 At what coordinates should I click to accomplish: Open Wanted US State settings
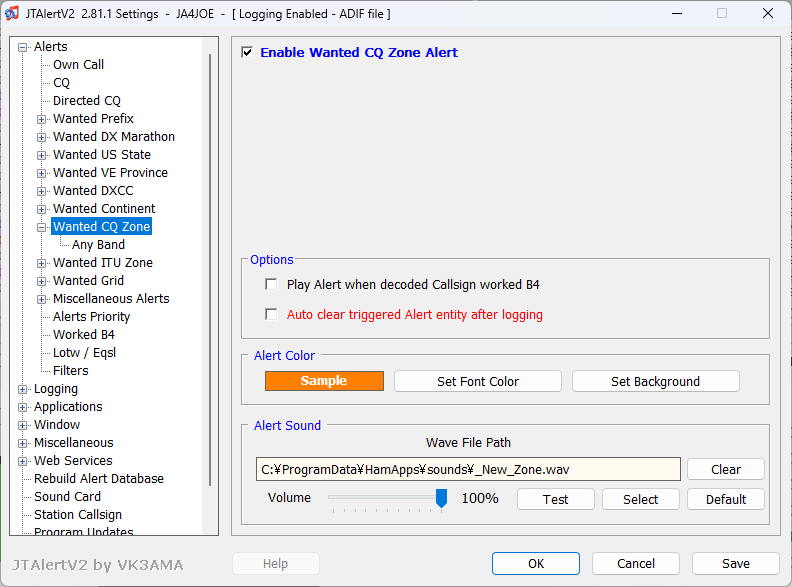pyautogui.click(x=102, y=155)
